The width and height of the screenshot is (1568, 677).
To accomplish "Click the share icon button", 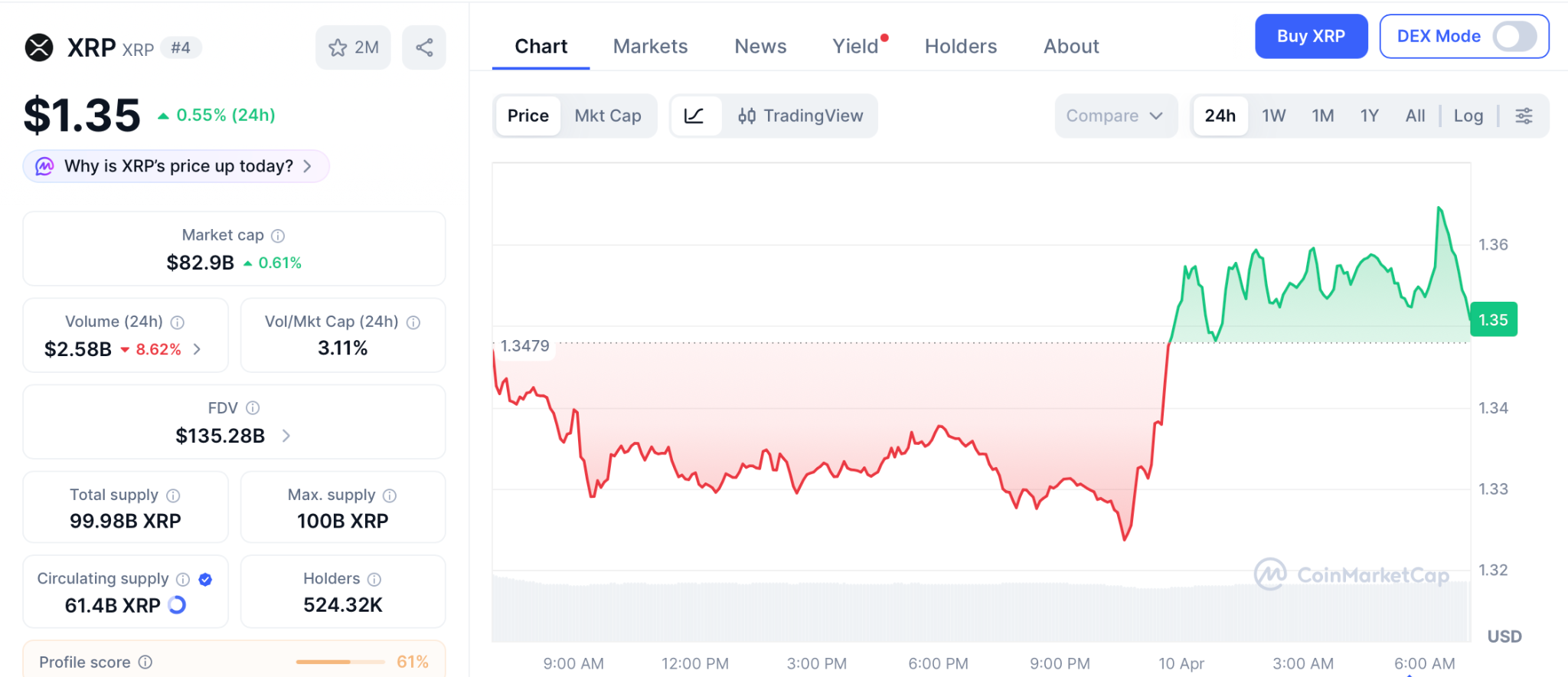I will pyautogui.click(x=424, y=47).
